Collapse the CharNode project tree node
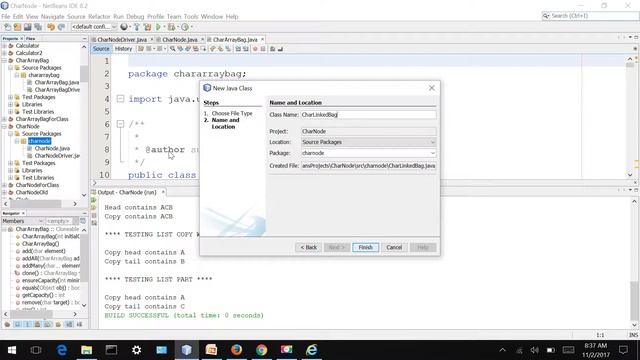The width and height of the screenshot is (640, 360). tap(4, 127)
